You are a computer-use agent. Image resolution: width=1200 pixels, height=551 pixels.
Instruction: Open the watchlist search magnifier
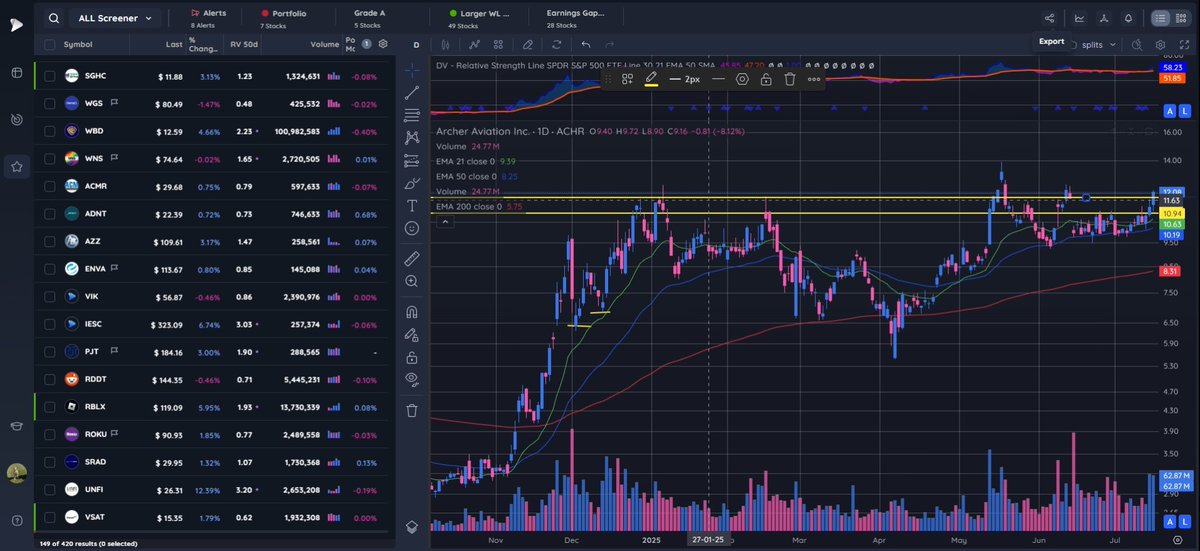52,18
